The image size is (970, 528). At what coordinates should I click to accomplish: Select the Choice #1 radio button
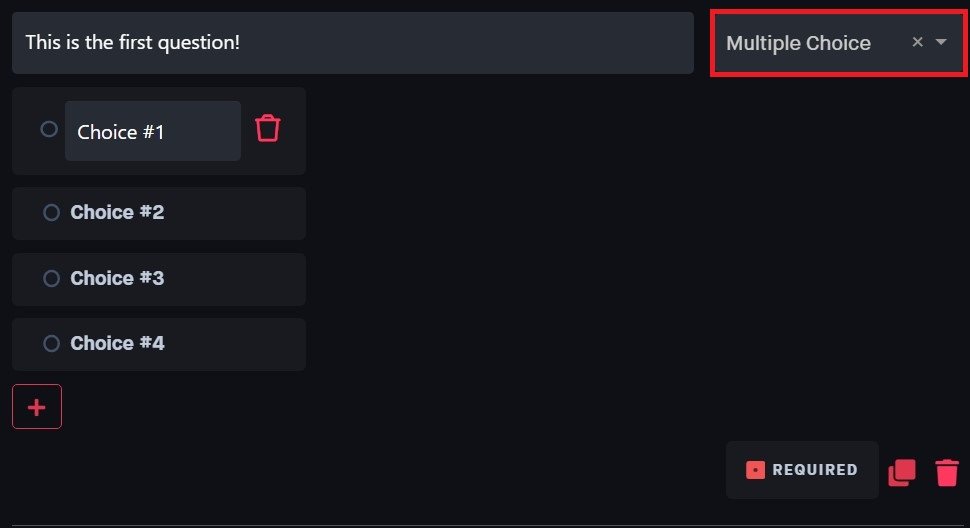[x=49, y=129]
